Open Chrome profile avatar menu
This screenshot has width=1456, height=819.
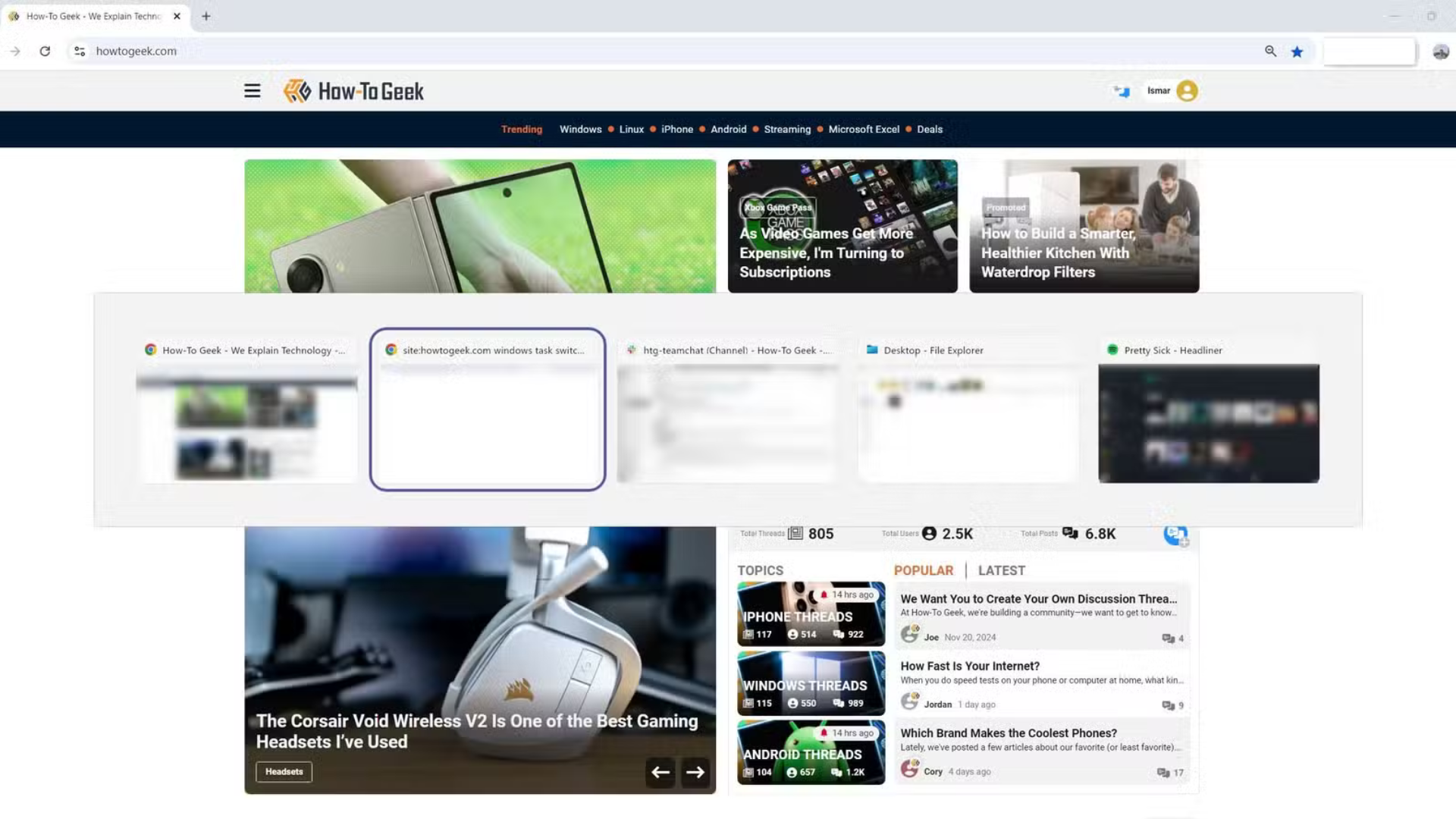[1440, 52]
